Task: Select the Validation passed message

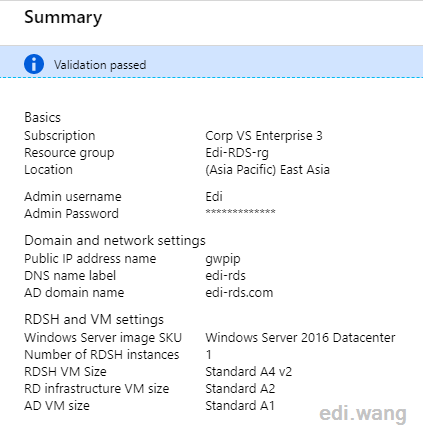Action: pos(100,65)
